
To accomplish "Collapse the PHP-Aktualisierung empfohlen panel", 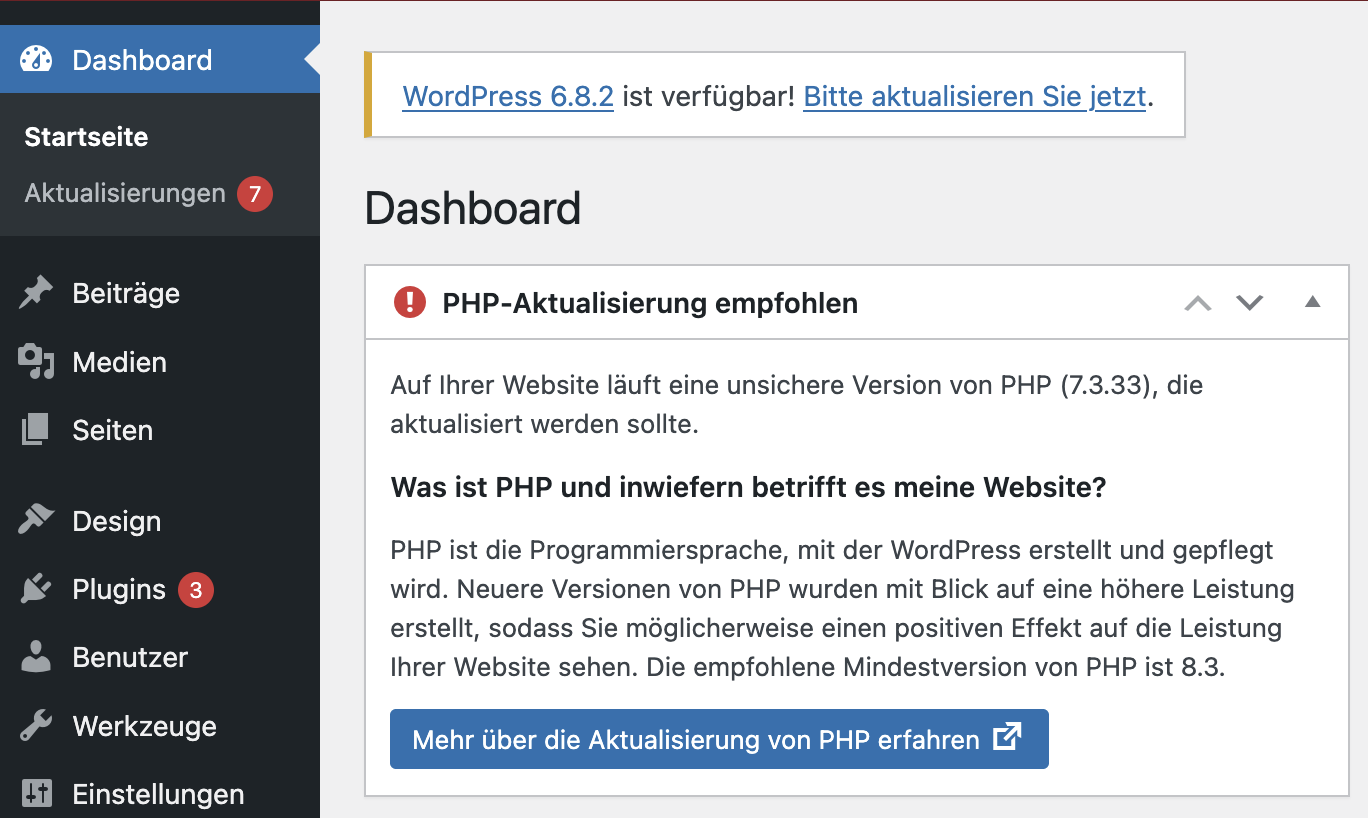I will click(x=1313, y=302).
